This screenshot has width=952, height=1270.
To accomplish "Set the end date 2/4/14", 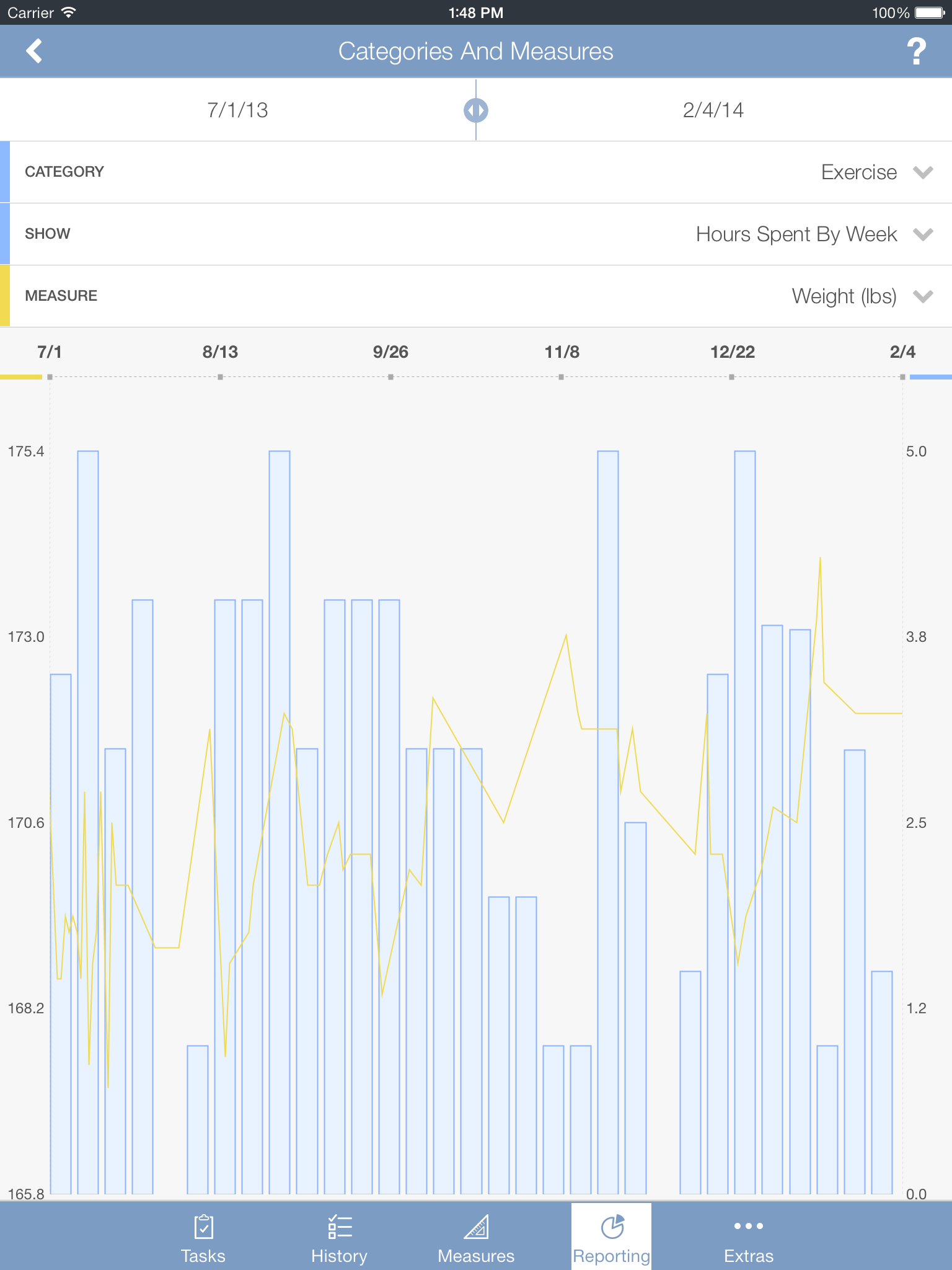I will point(713,110).
